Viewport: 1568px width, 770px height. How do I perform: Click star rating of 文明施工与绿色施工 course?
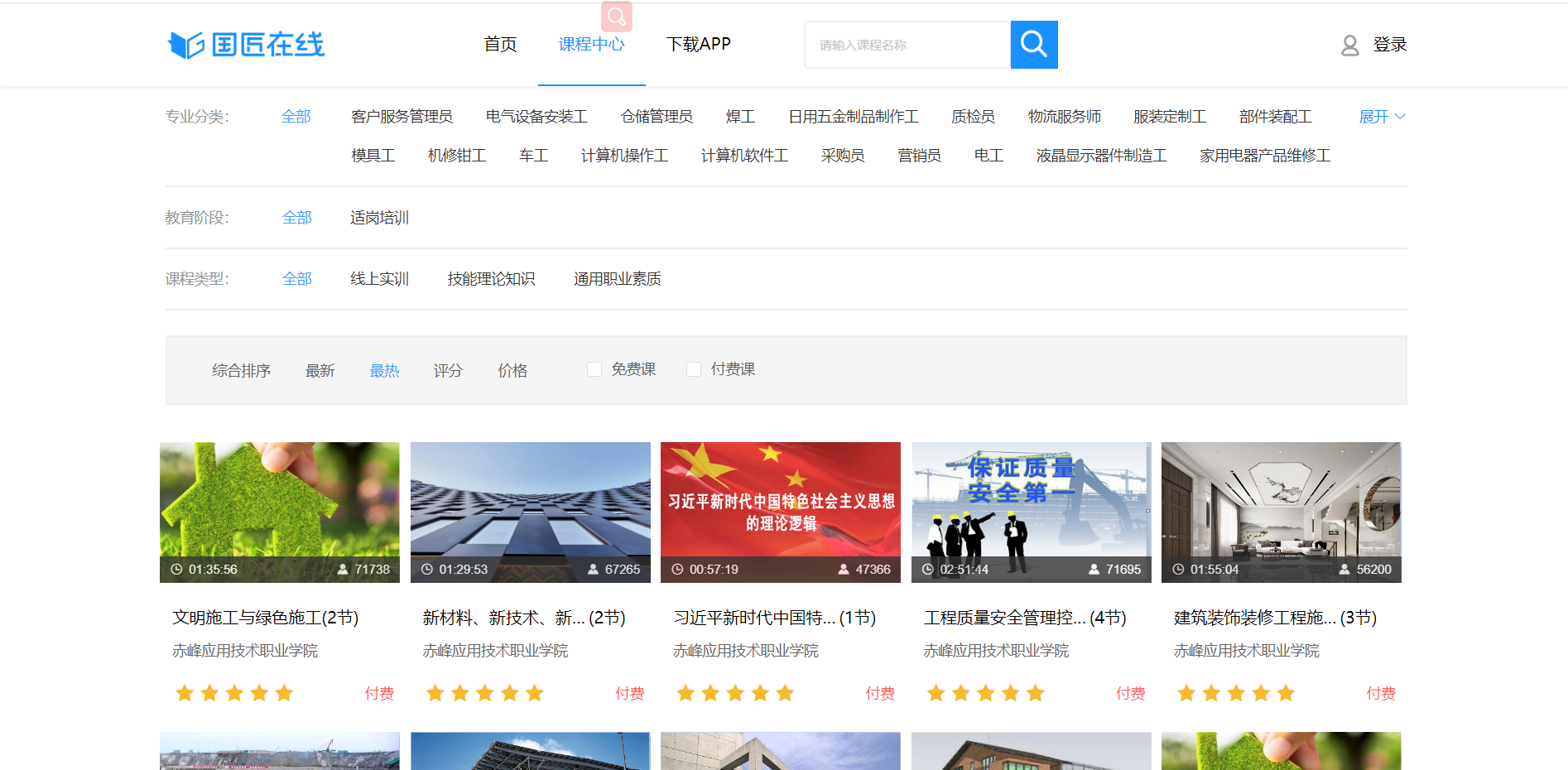[234, 693]
